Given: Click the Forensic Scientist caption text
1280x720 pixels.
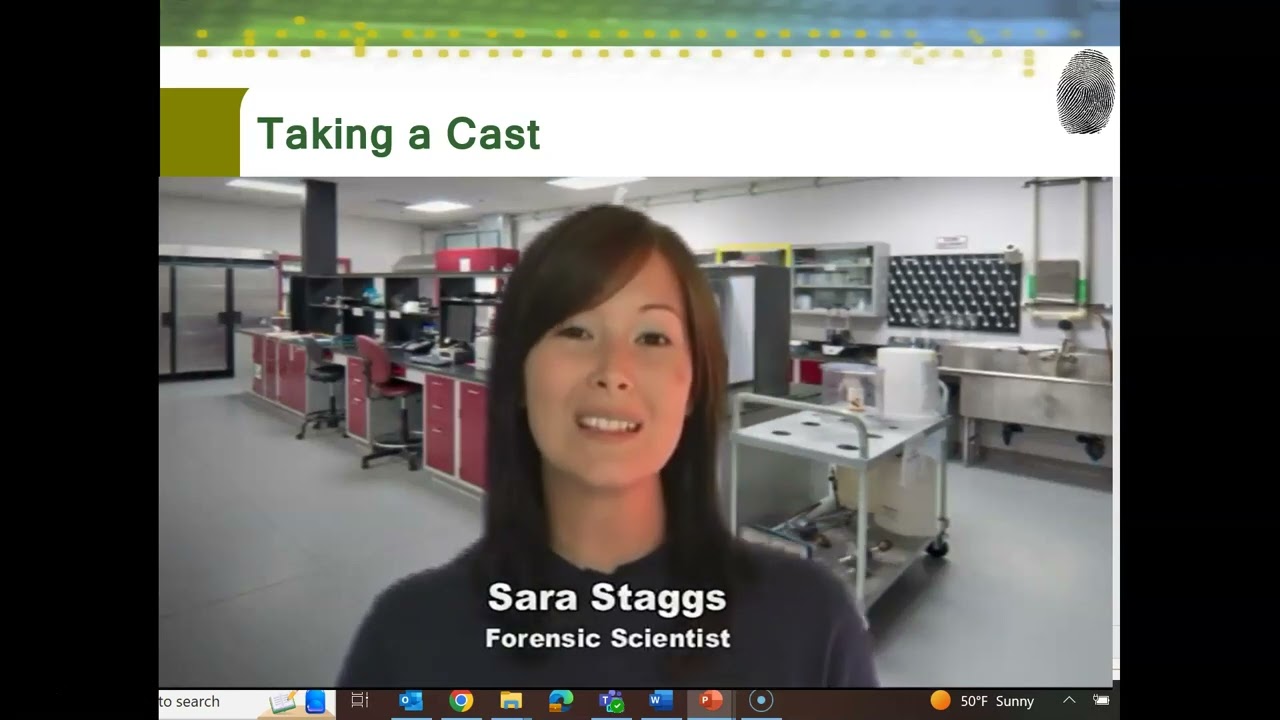Looking at the screenshot, I should point(608,638).
